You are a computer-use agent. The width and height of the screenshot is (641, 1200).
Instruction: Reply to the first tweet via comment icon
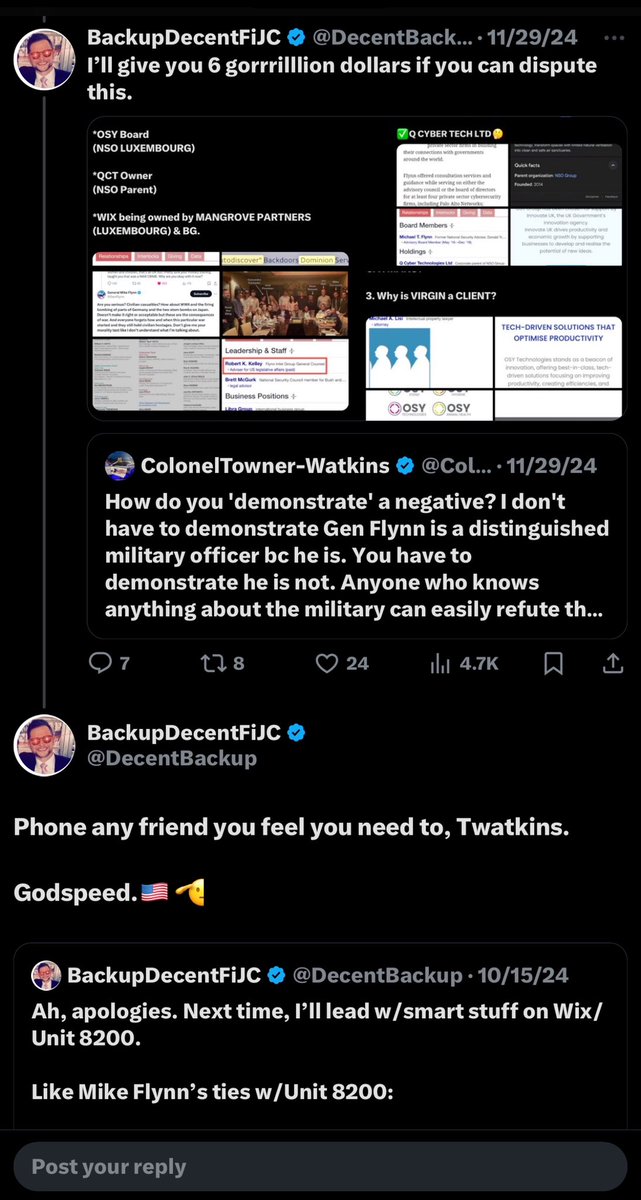coord(101,663)
